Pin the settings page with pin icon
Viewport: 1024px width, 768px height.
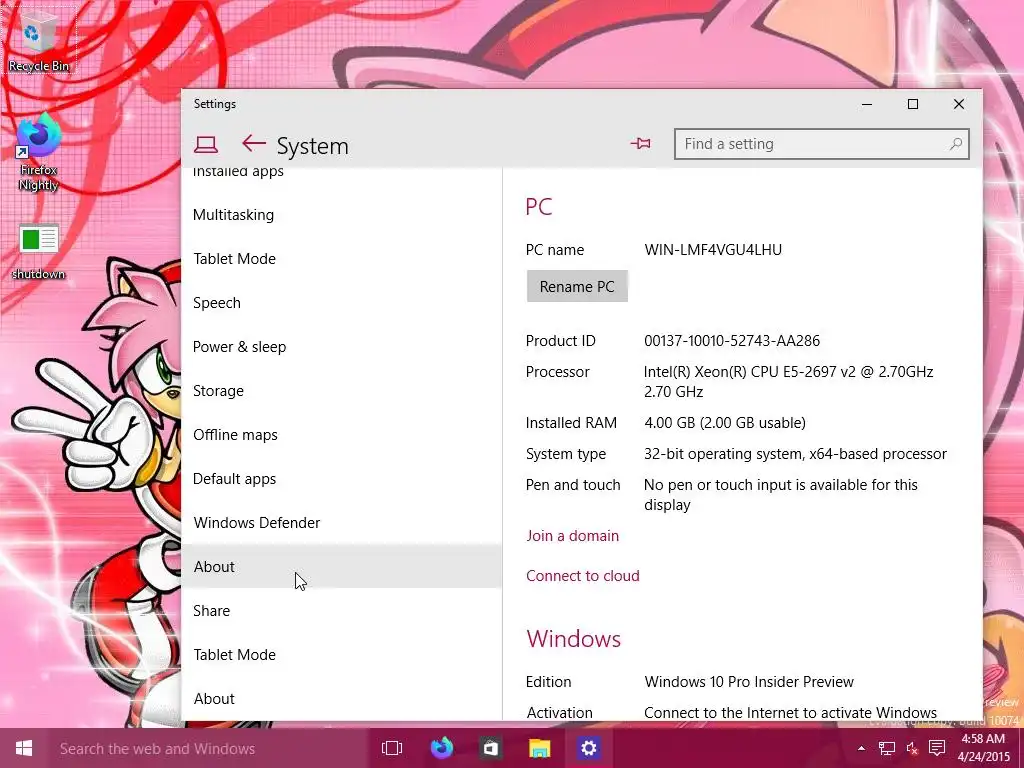point(641,144)
